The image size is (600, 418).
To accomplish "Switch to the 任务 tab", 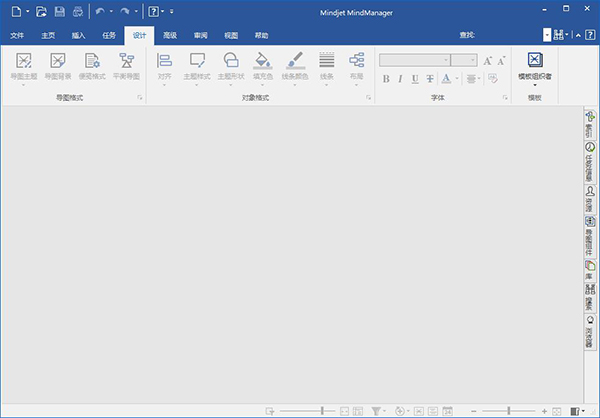I will coord(109,36).
